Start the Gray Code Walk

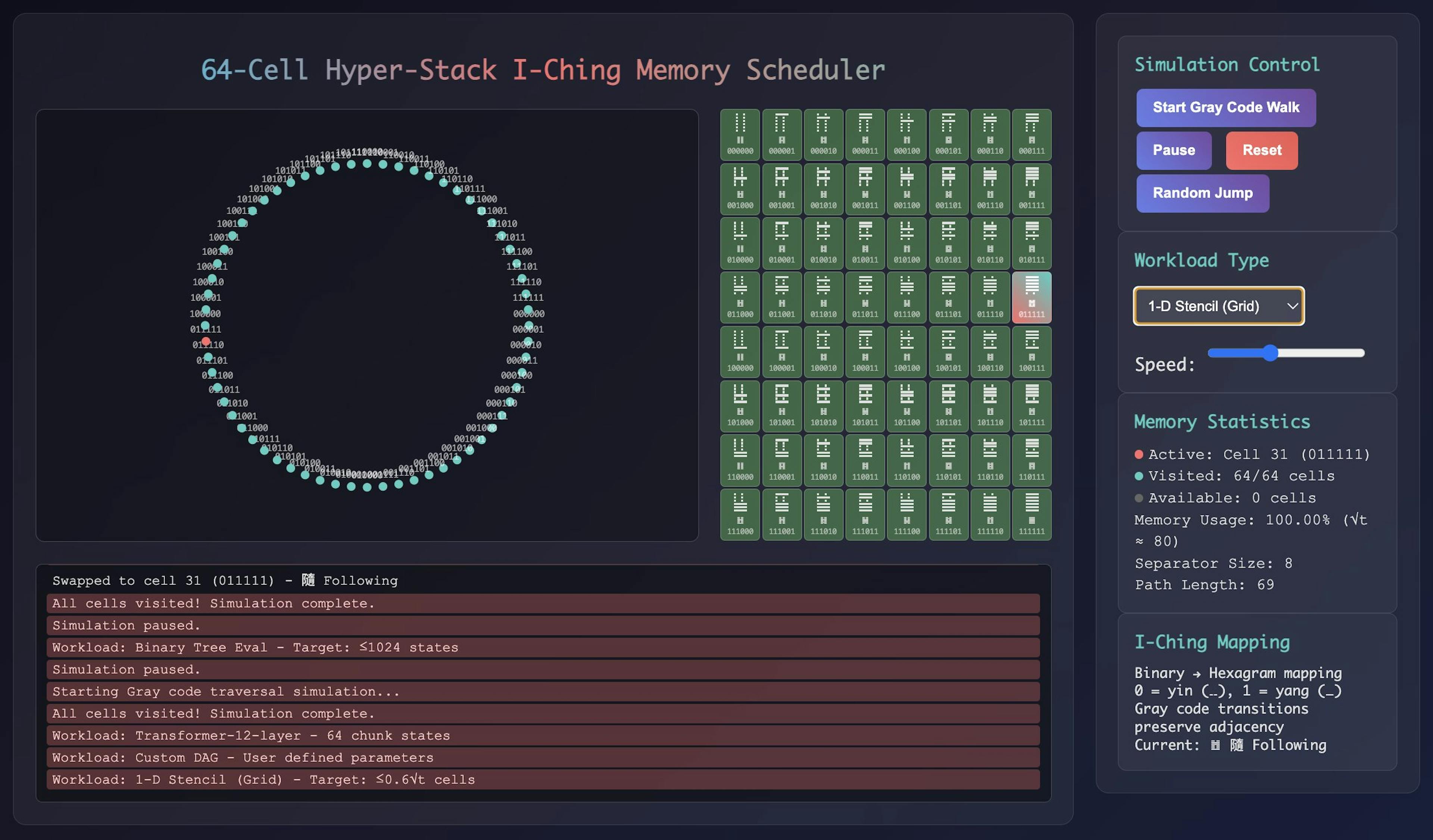(x=1226, y=107)
